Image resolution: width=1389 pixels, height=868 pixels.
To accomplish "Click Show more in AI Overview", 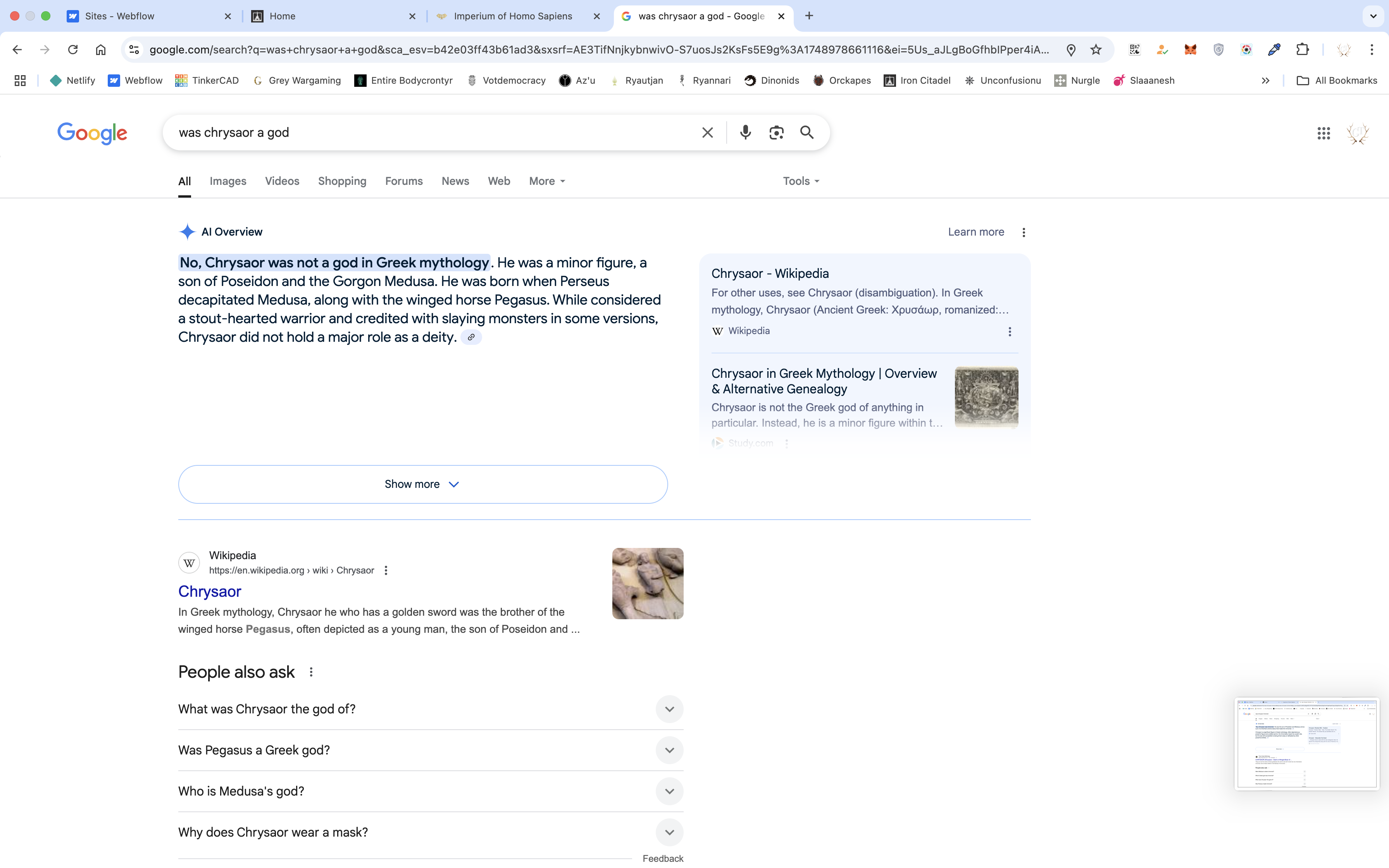I will (422, 484).
